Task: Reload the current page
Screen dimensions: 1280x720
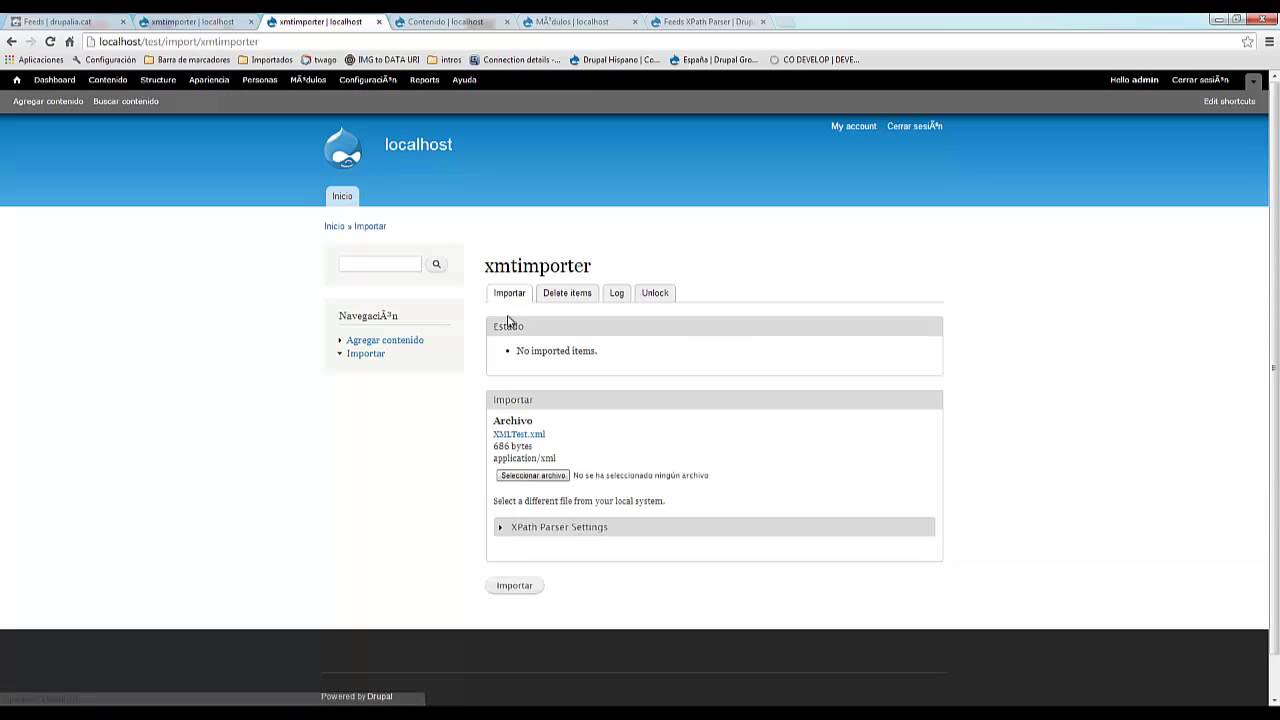Action: (50, 41)
